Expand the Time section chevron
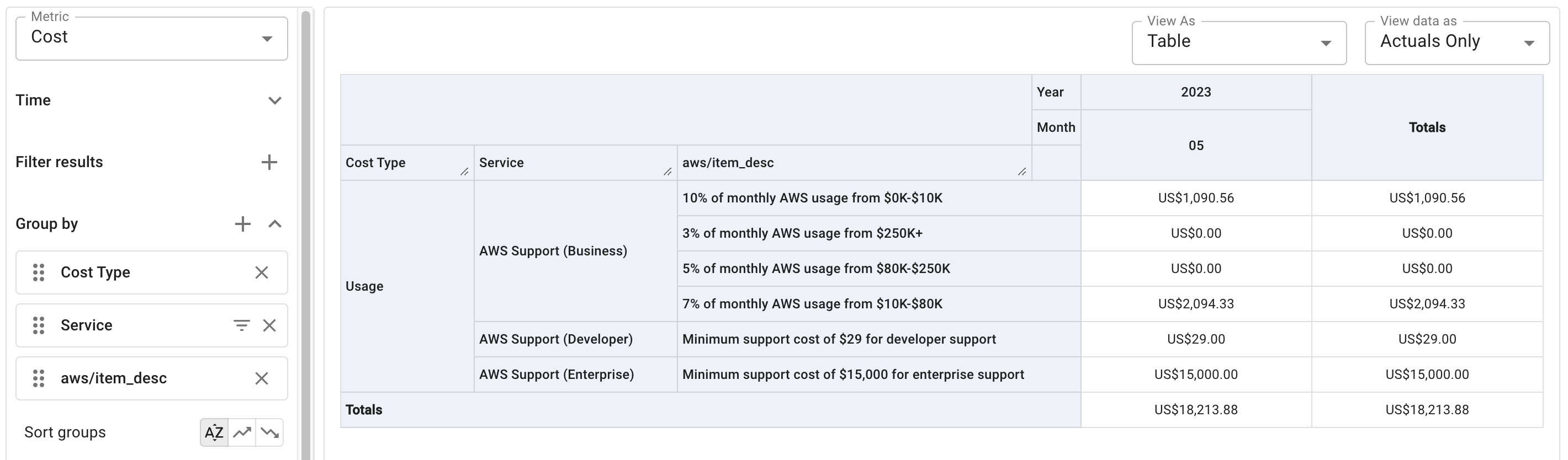 tap(274, 100)
